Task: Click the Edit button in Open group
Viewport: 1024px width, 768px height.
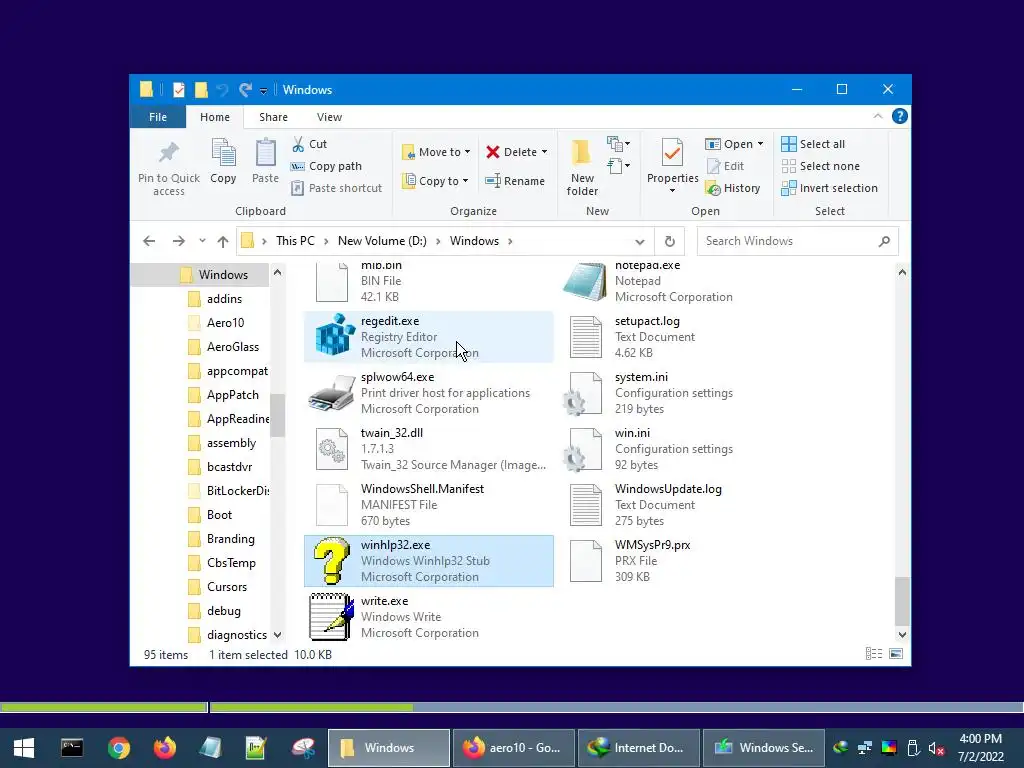Action: click(726, 166)
